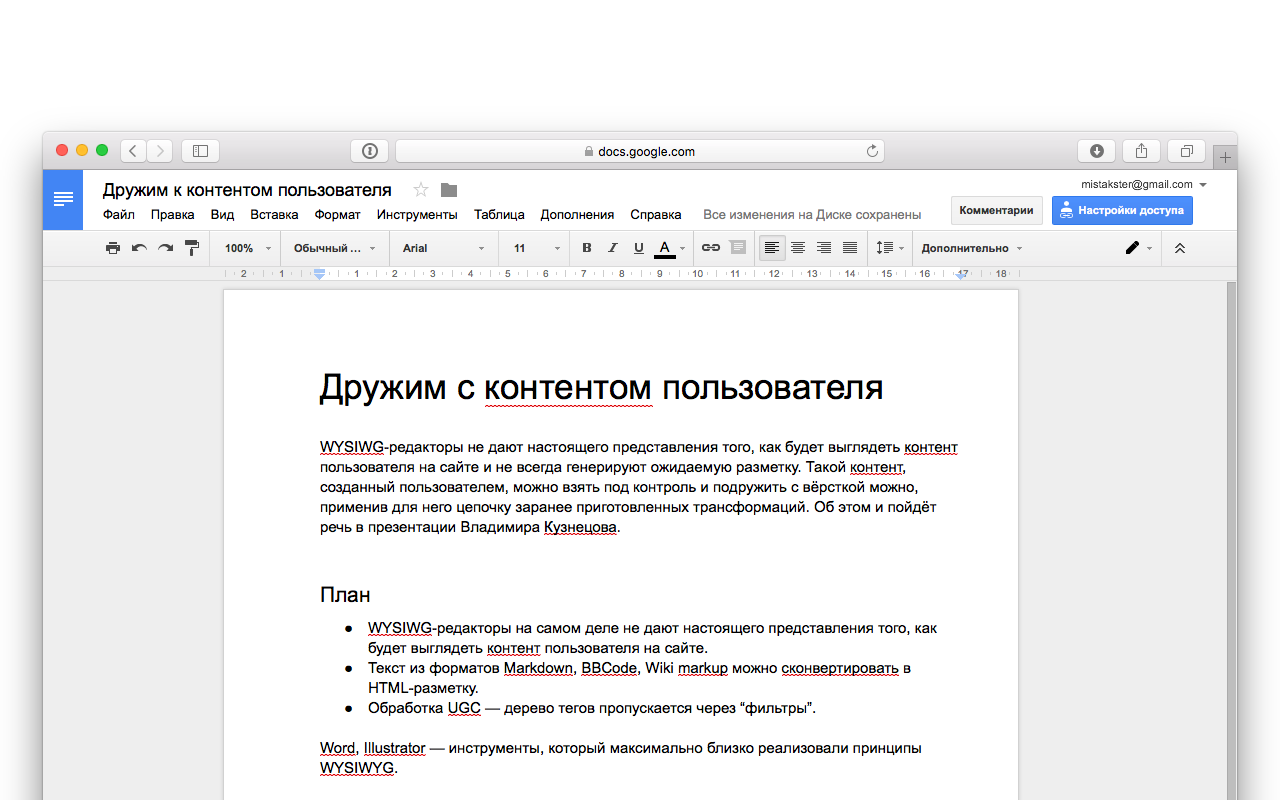The width and height of the screenshot is (1280, 800).
Task: Collapse the menus with double chevron
Action: [x=1180, y=248]
